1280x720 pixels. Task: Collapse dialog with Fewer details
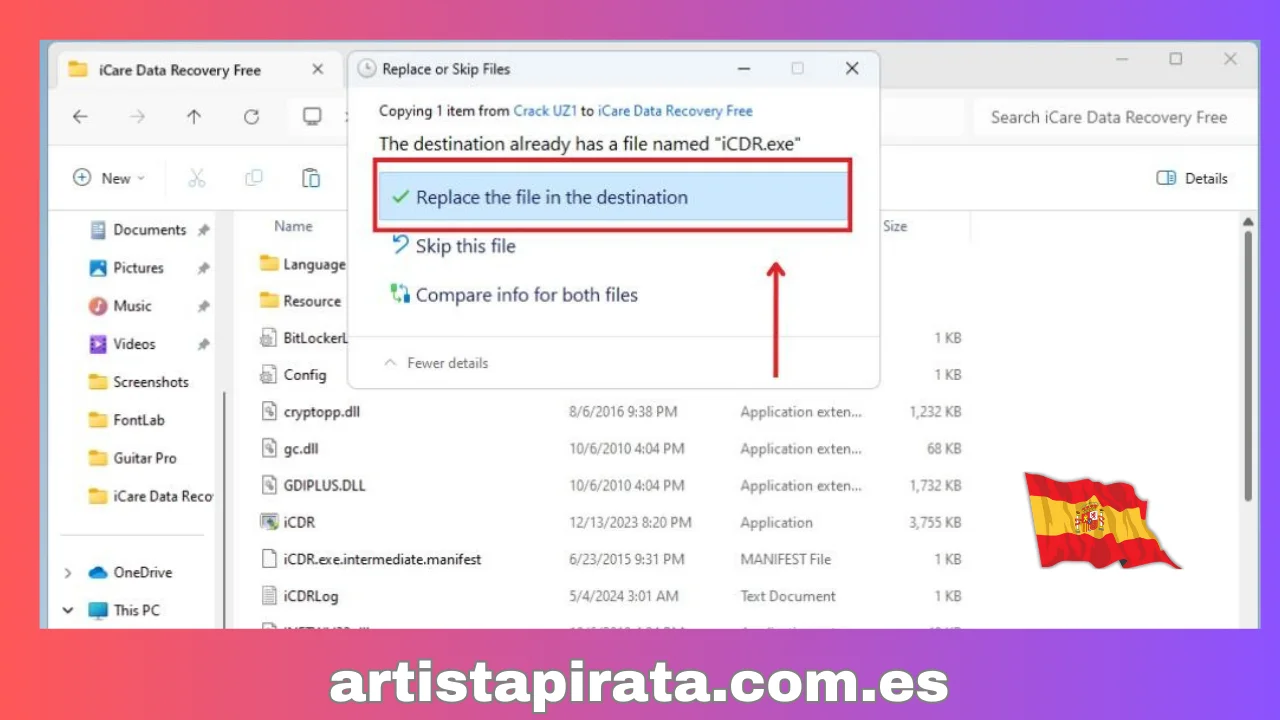coord(436,363)
